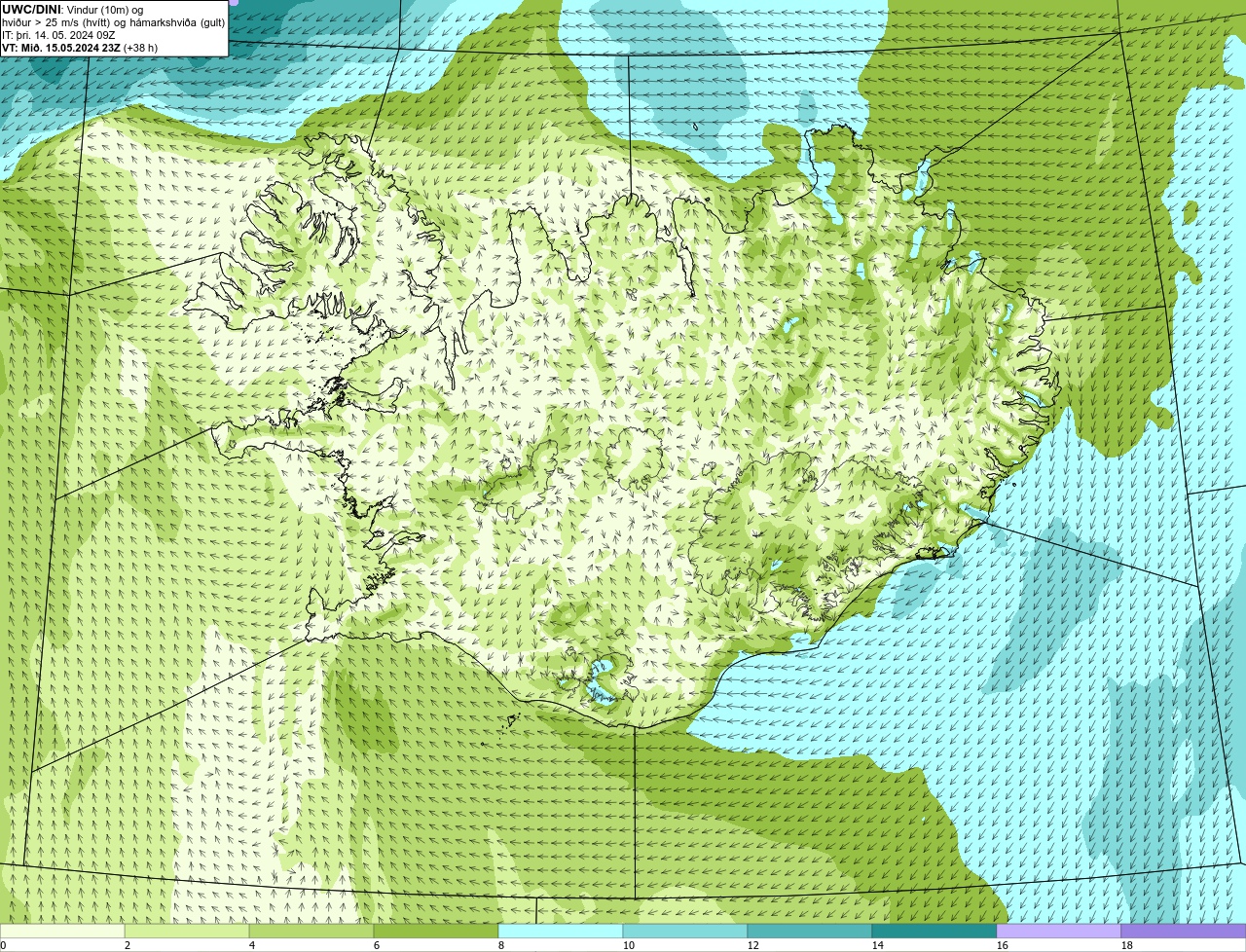Click the legend scale label "6"
This screenshot has width=1246, height=952.
point(377,945)
